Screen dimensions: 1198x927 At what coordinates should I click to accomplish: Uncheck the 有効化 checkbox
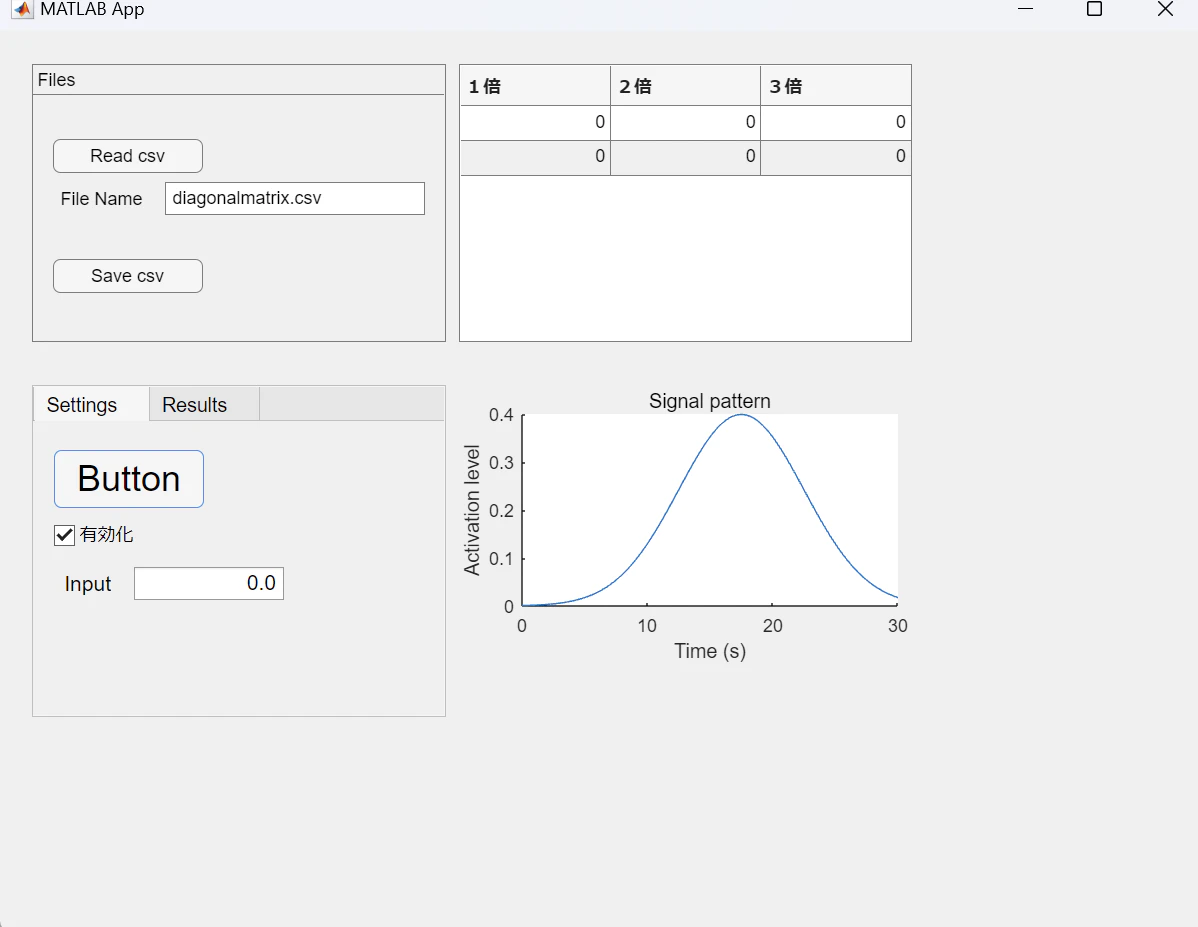pyautogui.click(x=64, y=535)
